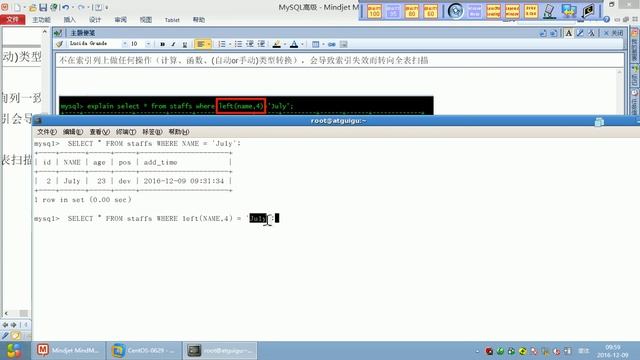Click the highlight color marker icon
This screenshot has width=640, height=360.
click(x=277, y=44)
